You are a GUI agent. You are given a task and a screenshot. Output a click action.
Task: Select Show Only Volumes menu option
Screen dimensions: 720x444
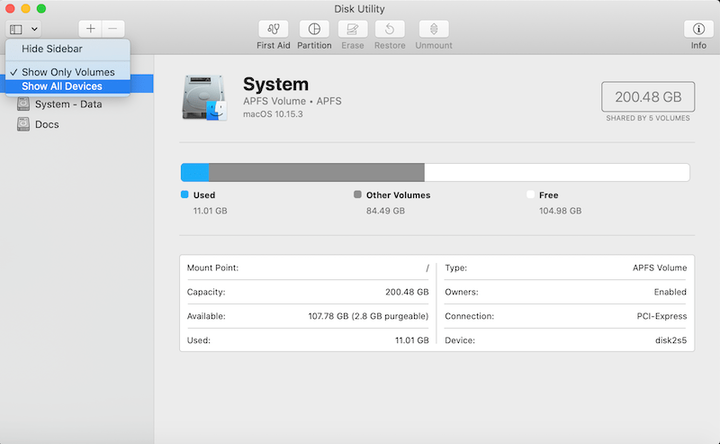(68, 72)
